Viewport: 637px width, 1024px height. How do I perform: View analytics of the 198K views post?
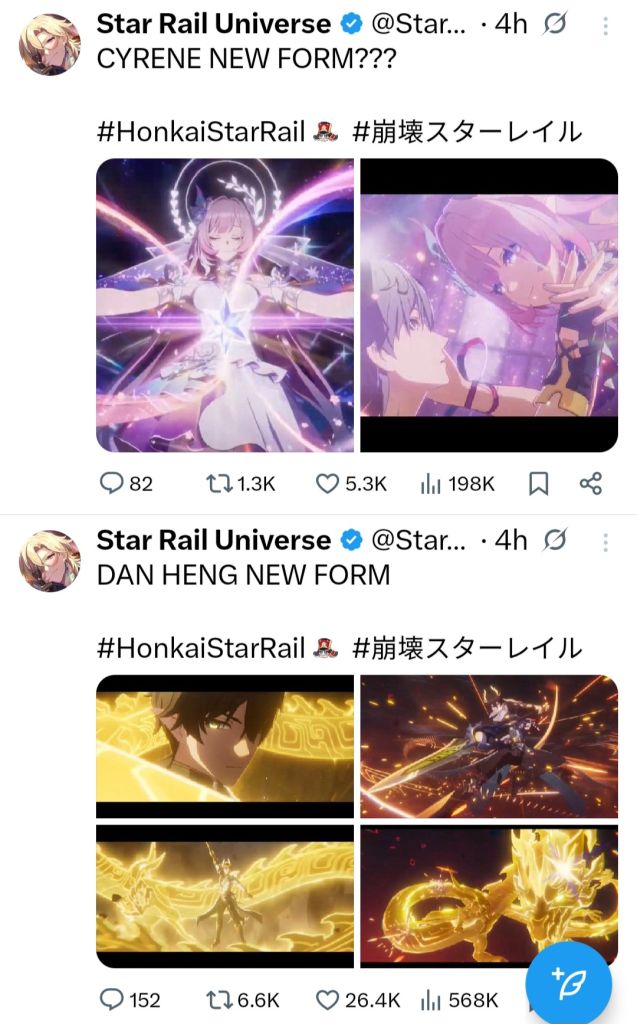pos(457,483)
